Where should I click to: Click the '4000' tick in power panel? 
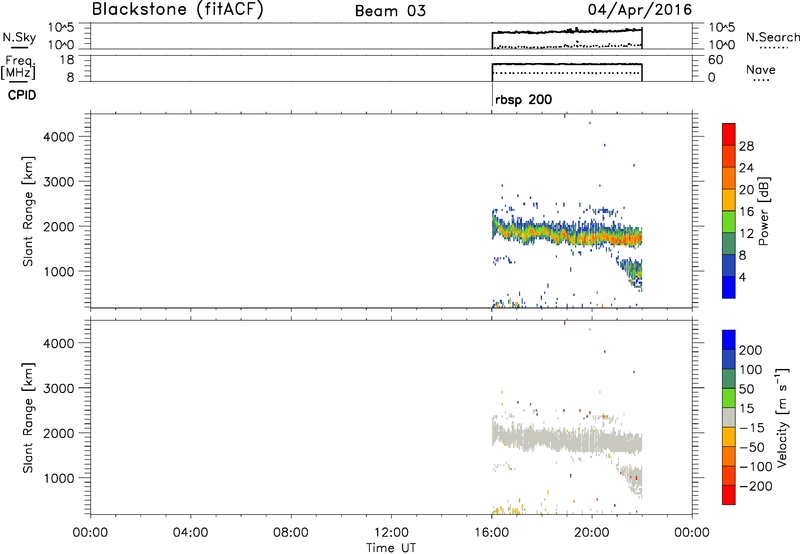tap(58, 137)
